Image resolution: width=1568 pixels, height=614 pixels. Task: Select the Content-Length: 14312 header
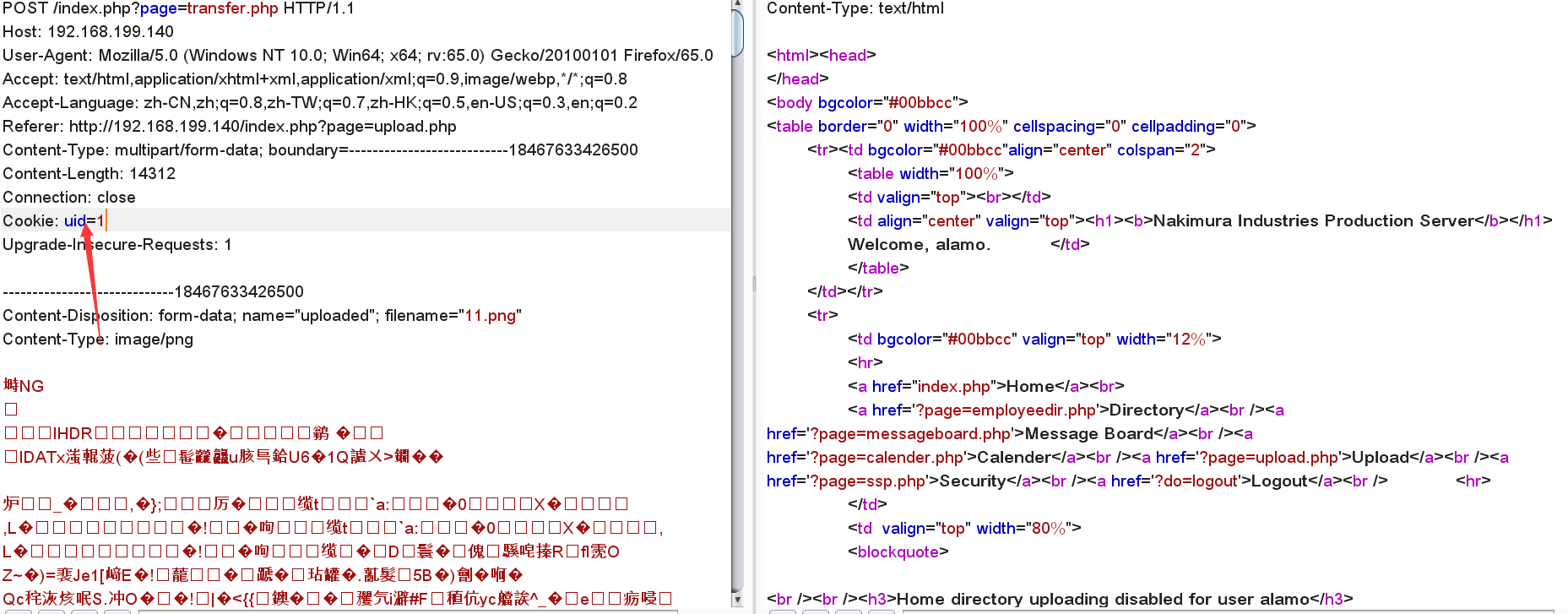[x=89, y=174]
